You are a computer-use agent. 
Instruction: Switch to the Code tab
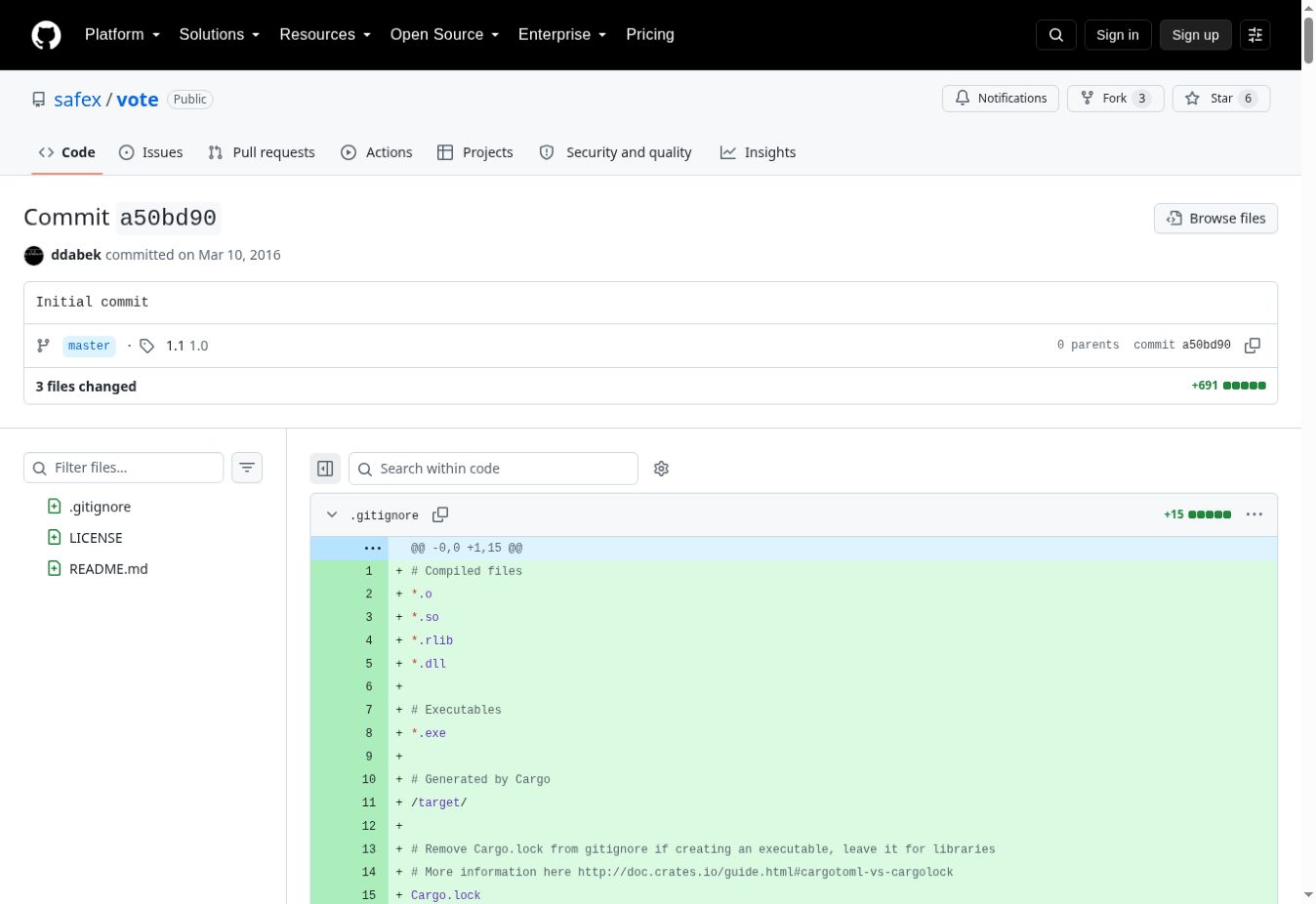(x=66, y=152)
